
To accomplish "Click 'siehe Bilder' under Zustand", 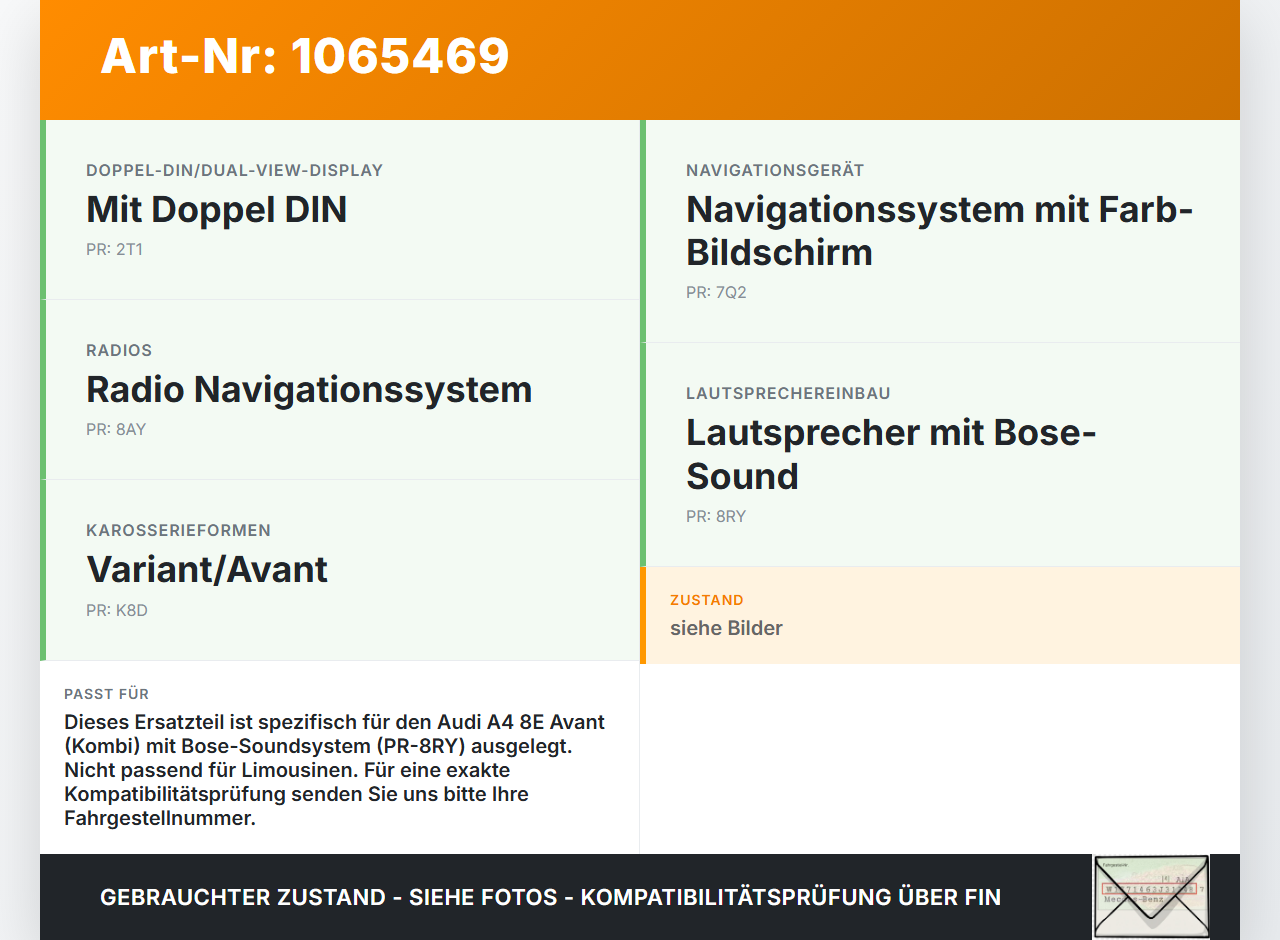I will coord(726,628).
